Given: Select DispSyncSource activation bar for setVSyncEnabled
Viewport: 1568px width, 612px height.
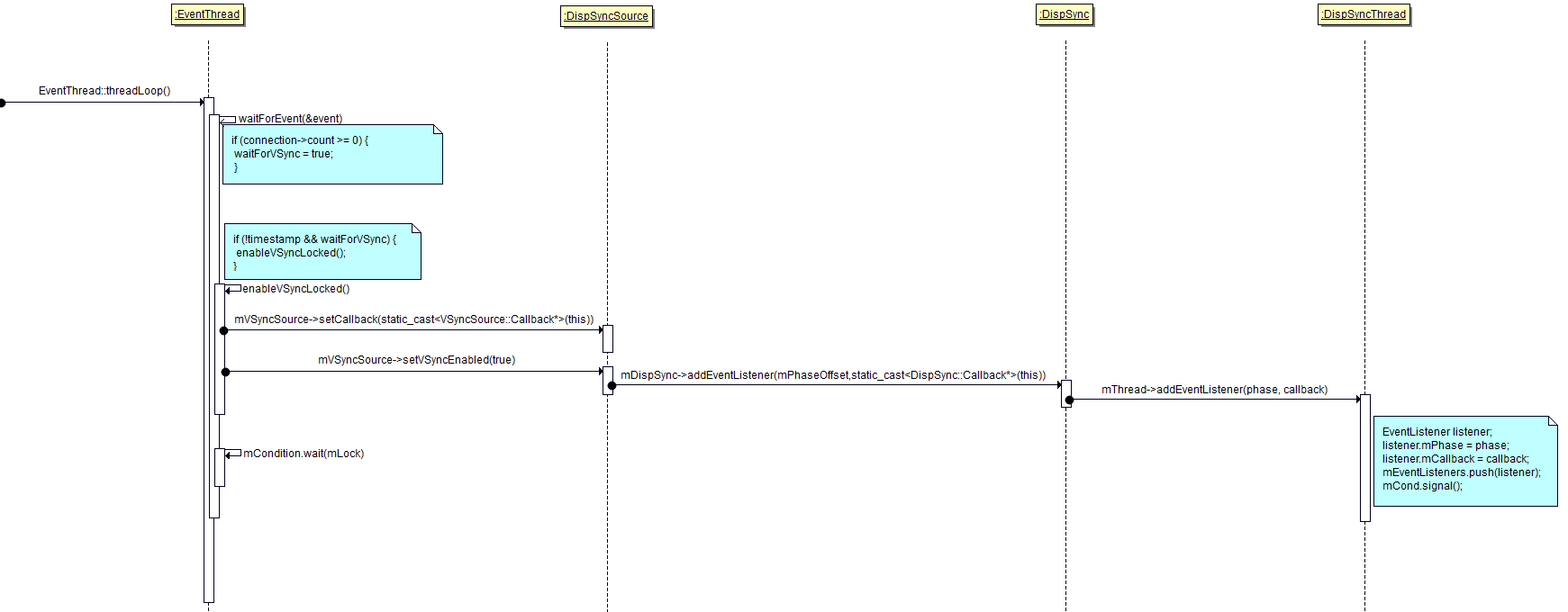Looking at the screenshot, I should (608, 380).
